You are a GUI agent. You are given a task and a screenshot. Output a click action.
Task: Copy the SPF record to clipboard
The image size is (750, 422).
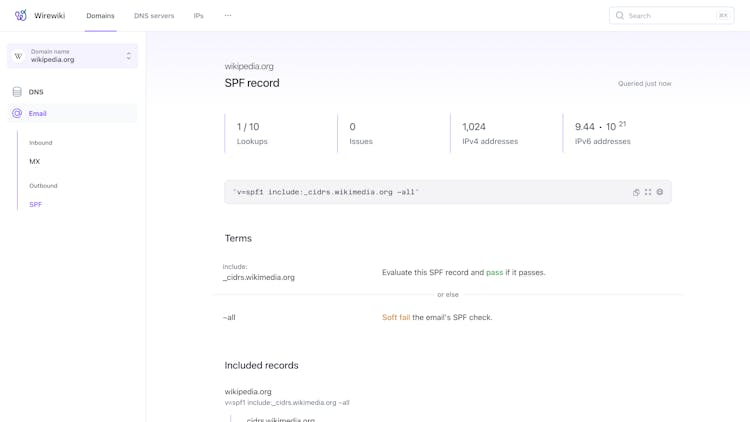pyautogui.click(x=636, y=192)
